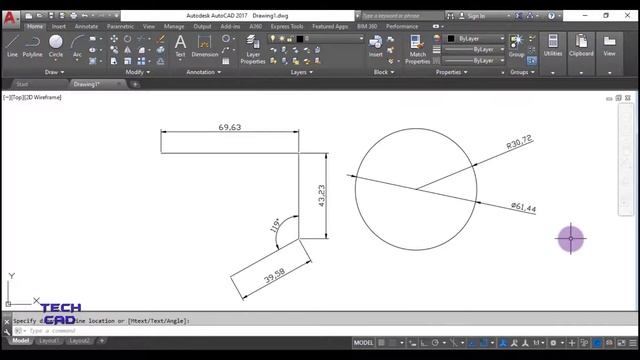Click the Group tool
This screenshot has width=640, height=360.
[516, 46]
